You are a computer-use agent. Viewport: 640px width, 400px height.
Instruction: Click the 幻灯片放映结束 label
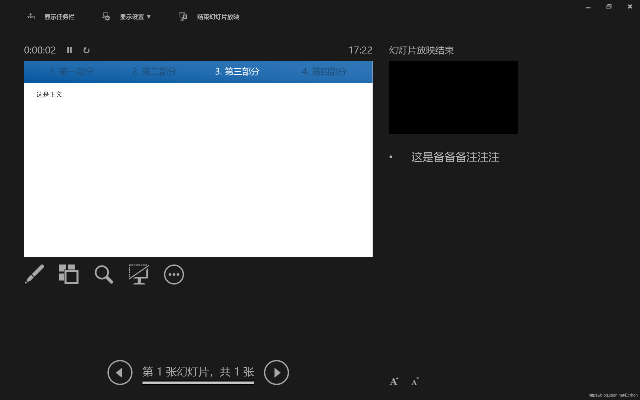421,50
